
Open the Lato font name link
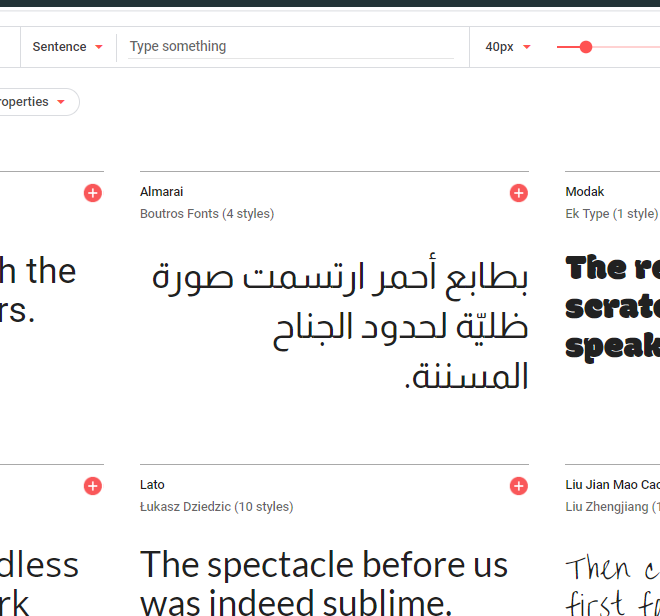pyautogui.click(x=152, y=485)
